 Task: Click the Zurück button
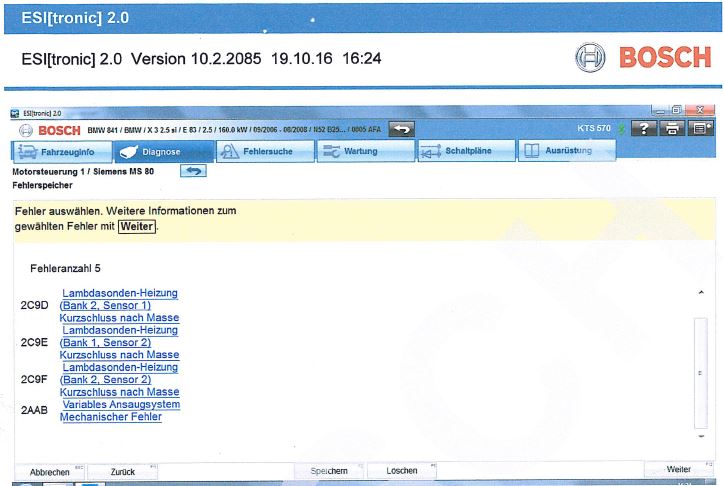tap(123, 472)
